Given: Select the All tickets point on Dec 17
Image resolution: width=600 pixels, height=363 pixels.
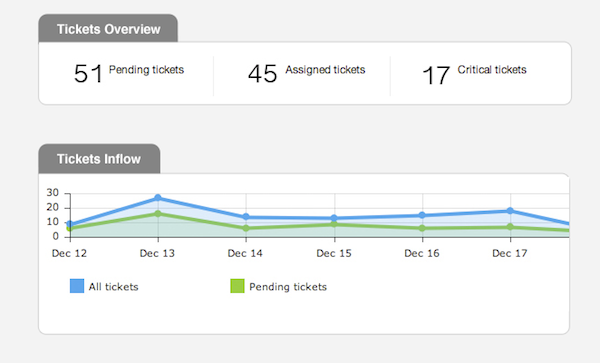Looking at the screenshot, I should click(x=510, y=211).
